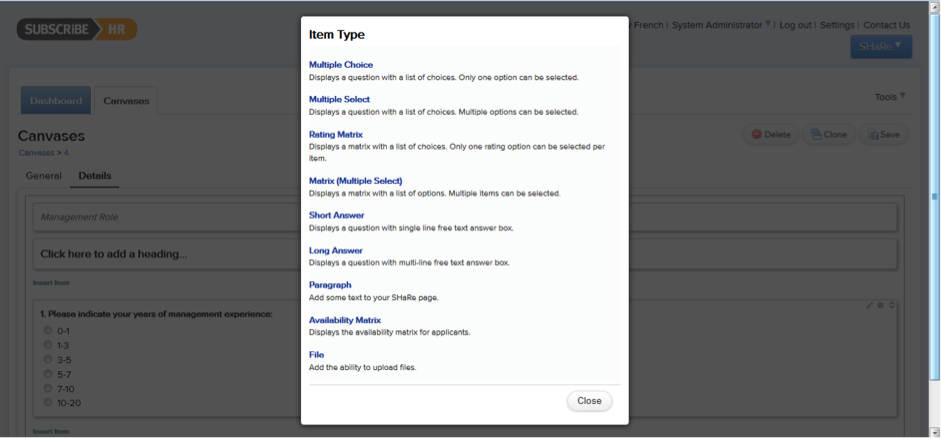Click the Subscribe-HR logo
The height and width of the screenshot is (438, 941).
77,29
